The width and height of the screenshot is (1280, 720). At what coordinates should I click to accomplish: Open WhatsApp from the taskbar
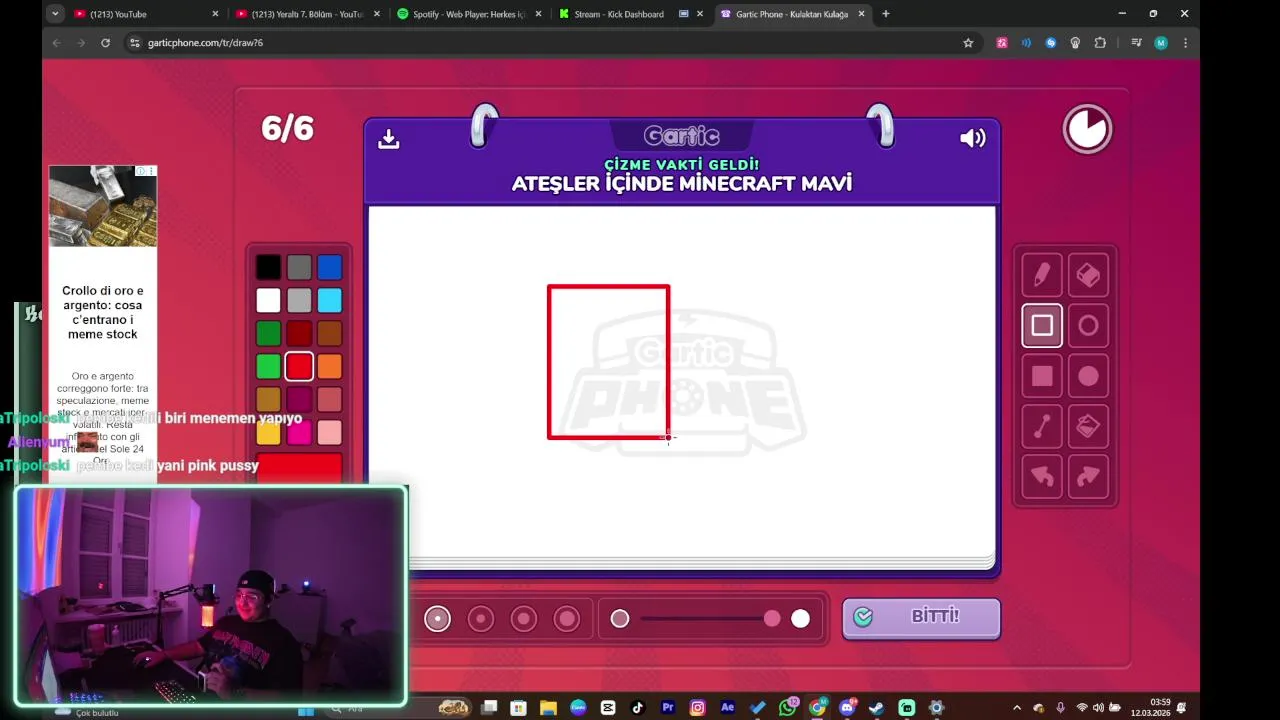[x=787, y=708]
